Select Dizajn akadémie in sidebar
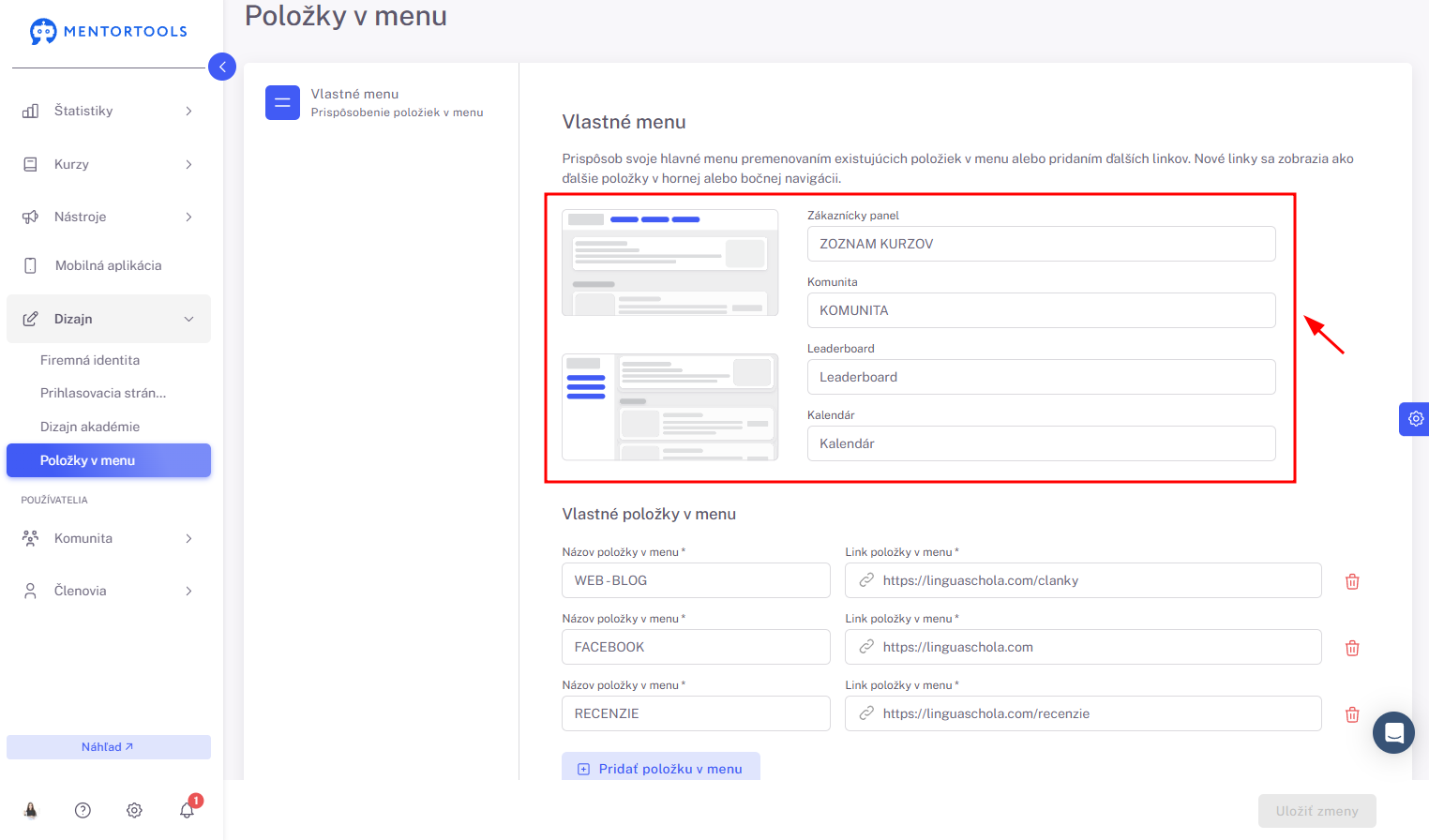Image resolution: width=1429 pixels, height=840 pixels. [x=90, y=427]
